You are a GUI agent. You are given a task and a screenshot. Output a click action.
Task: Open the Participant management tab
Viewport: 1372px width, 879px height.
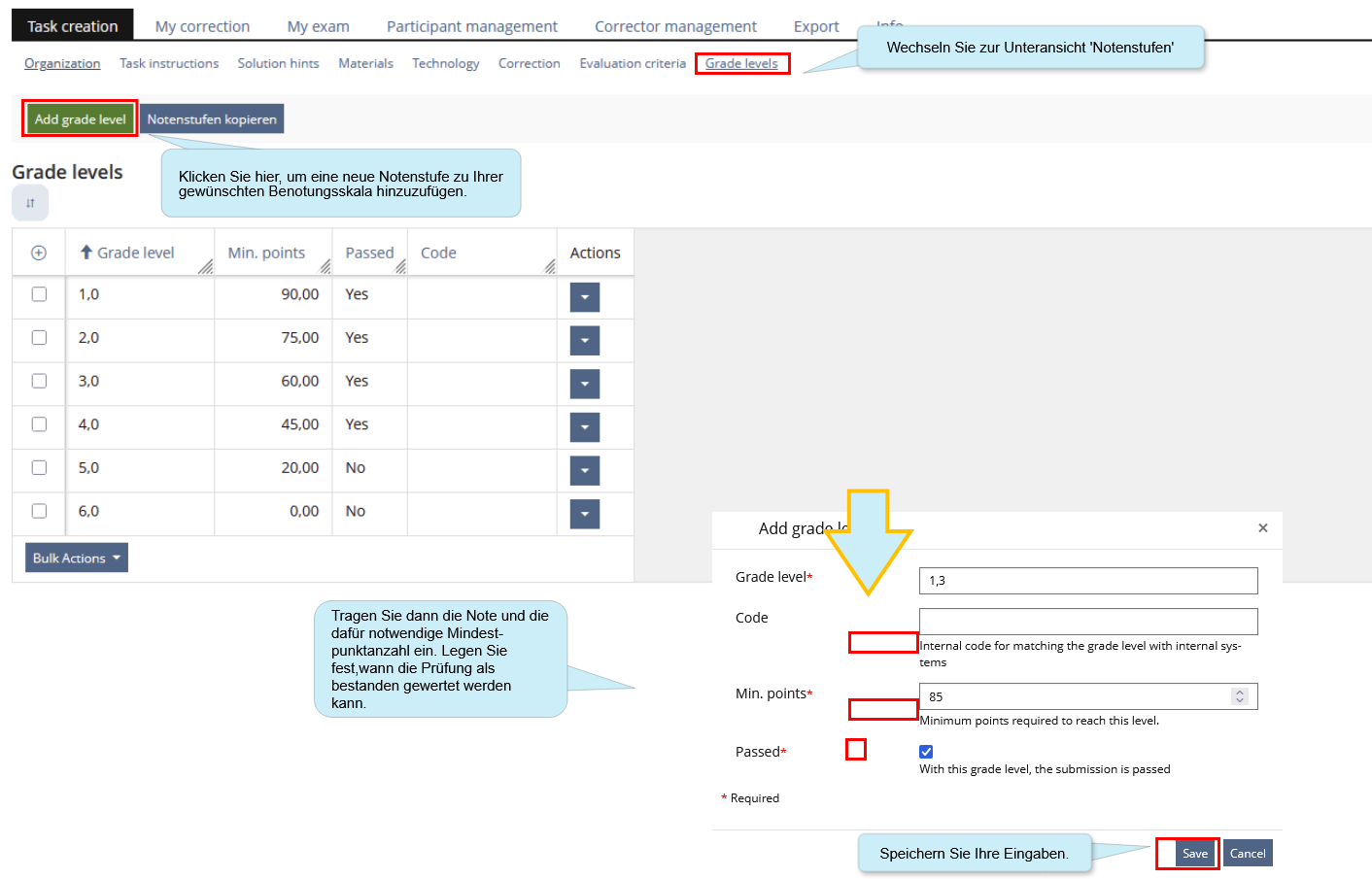click(471, 26)
